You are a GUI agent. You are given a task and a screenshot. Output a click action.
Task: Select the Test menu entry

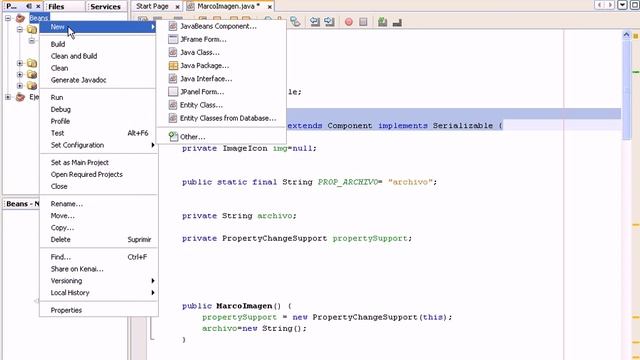[x=98, y=133]
